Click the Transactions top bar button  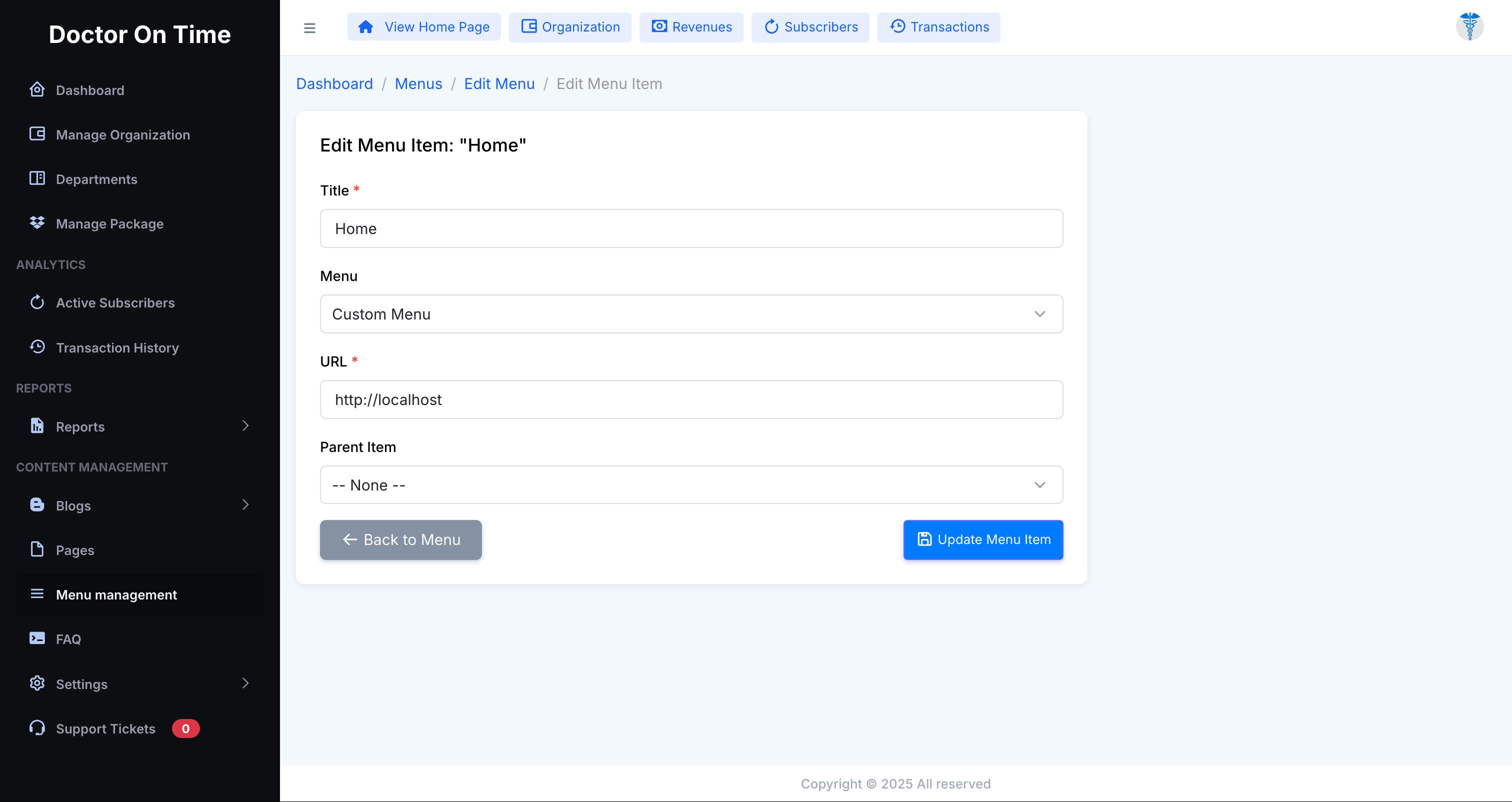point(938,27)
